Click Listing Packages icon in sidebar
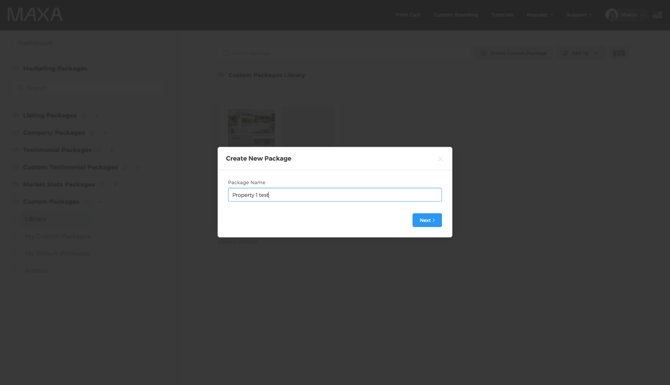The width and height of the screenshot is (670, 385). (x=15, y=115)
